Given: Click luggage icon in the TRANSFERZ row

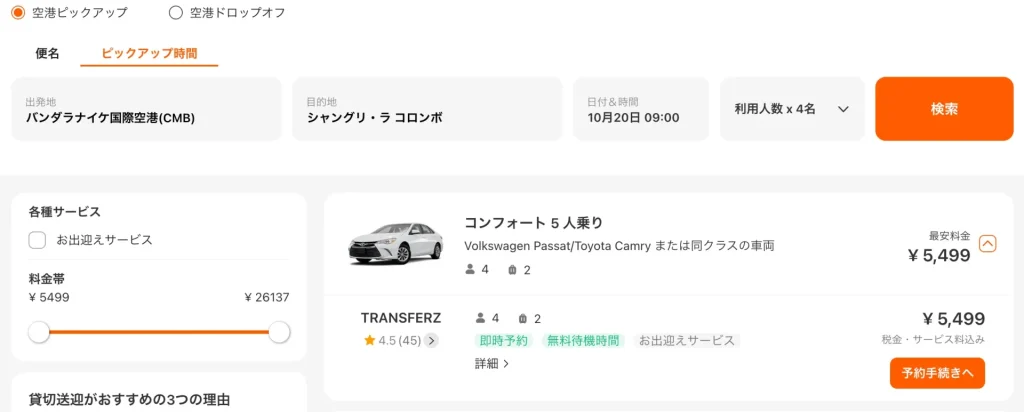Looking at the screenshot, I should [x=522, y=319].
